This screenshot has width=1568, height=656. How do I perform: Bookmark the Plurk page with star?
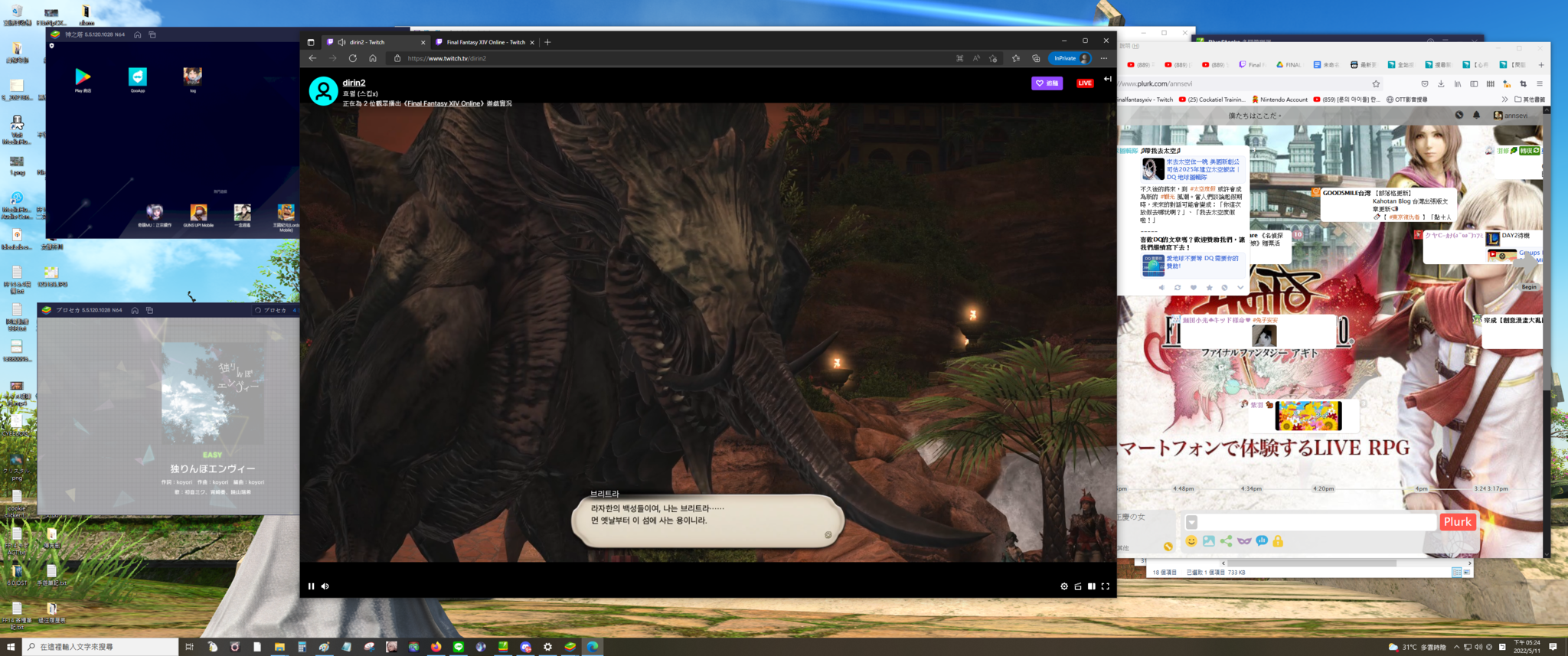click(1376, 84)
